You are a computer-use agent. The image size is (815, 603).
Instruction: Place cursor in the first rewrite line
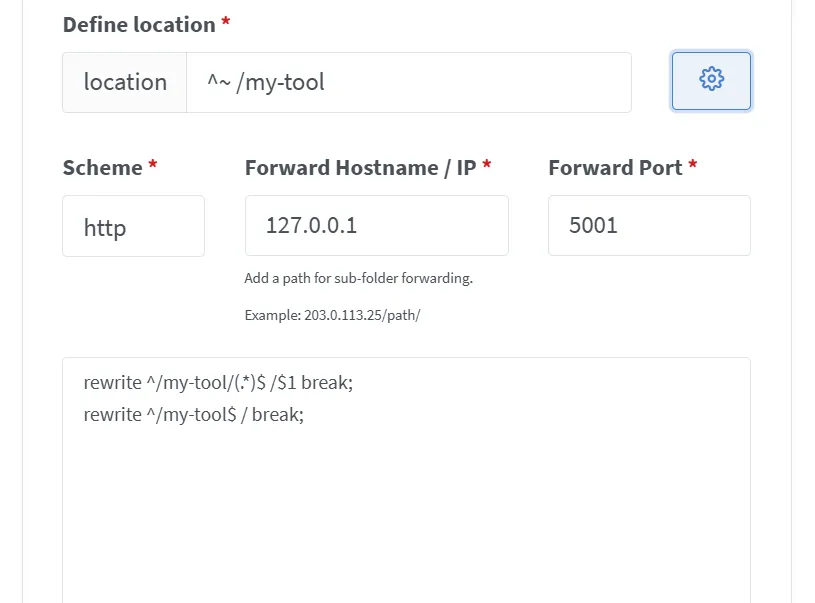pyautogui.click(x=218, y=382)
